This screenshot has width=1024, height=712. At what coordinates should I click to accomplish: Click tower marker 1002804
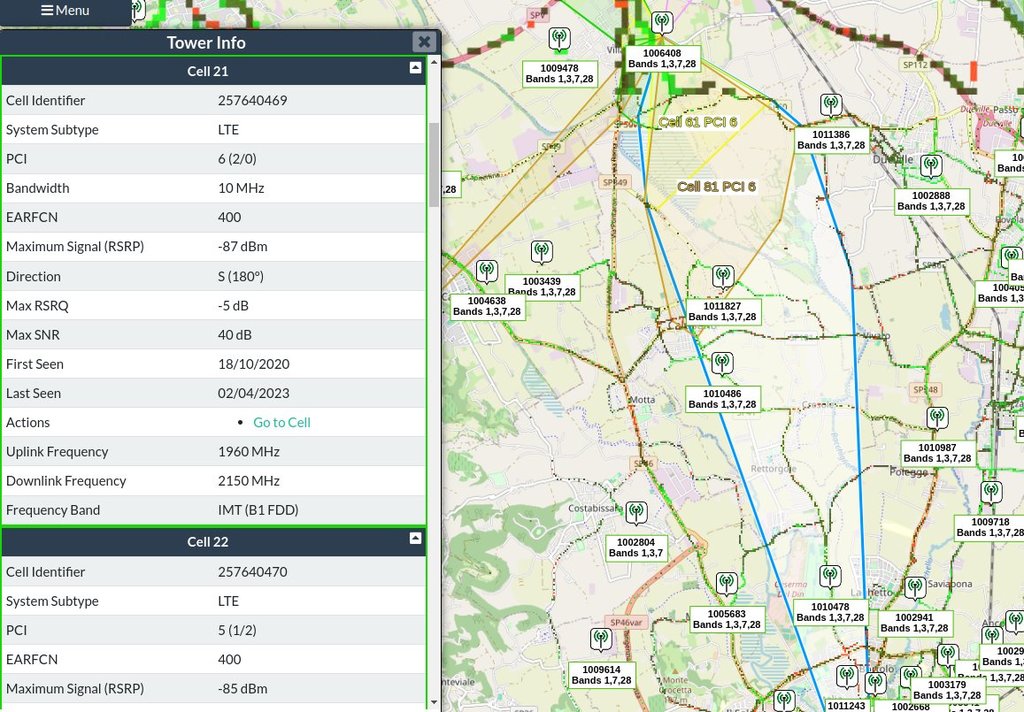(636, 514)
